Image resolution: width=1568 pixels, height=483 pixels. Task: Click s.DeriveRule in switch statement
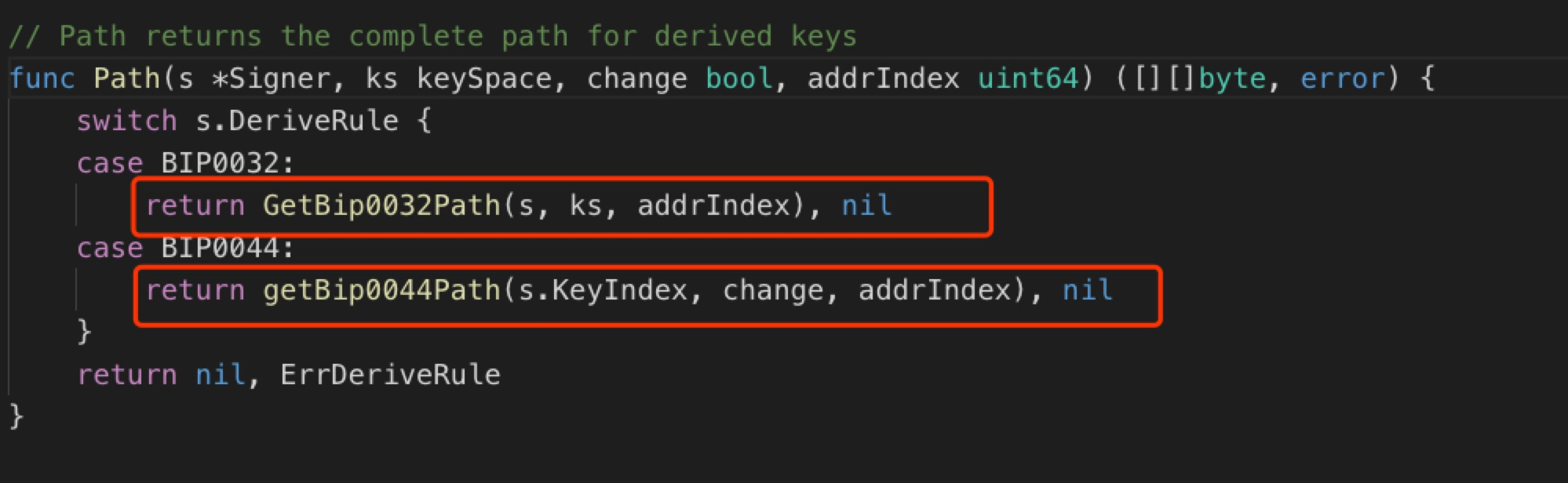click(297, 121)
